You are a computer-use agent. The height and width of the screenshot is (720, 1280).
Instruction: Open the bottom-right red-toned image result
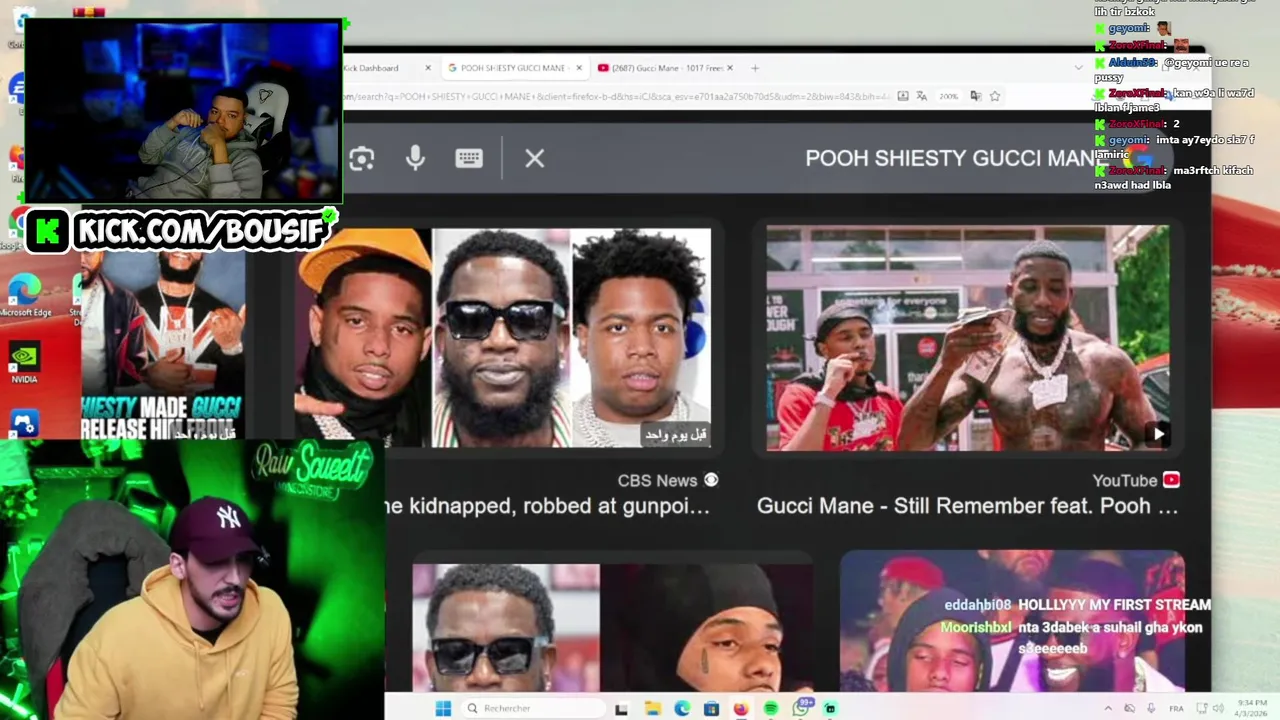coord(1012,620)
